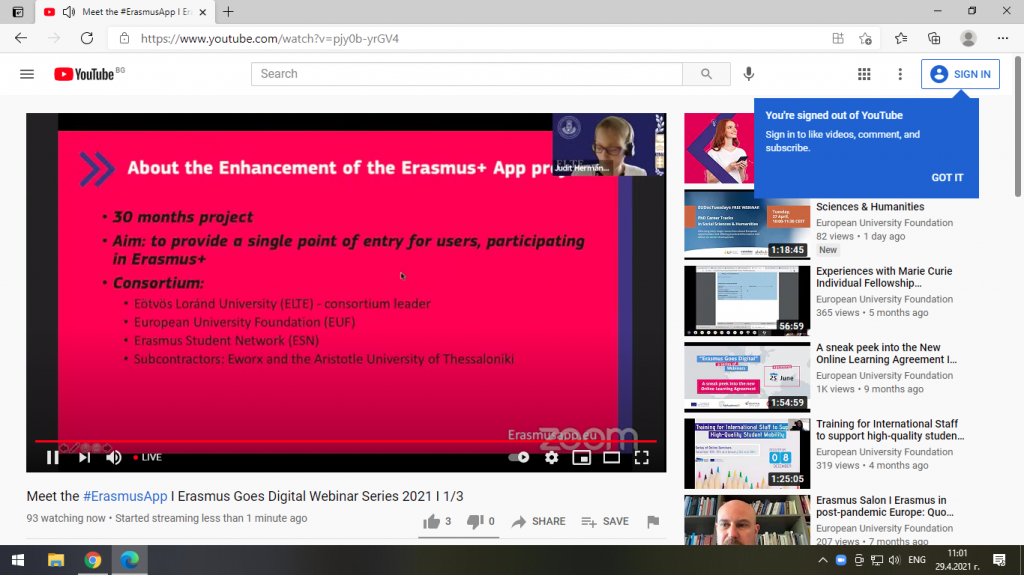This screenshot has width=1024, height=575.
Task: Click the SHARE button
Action: click(539, 521)
